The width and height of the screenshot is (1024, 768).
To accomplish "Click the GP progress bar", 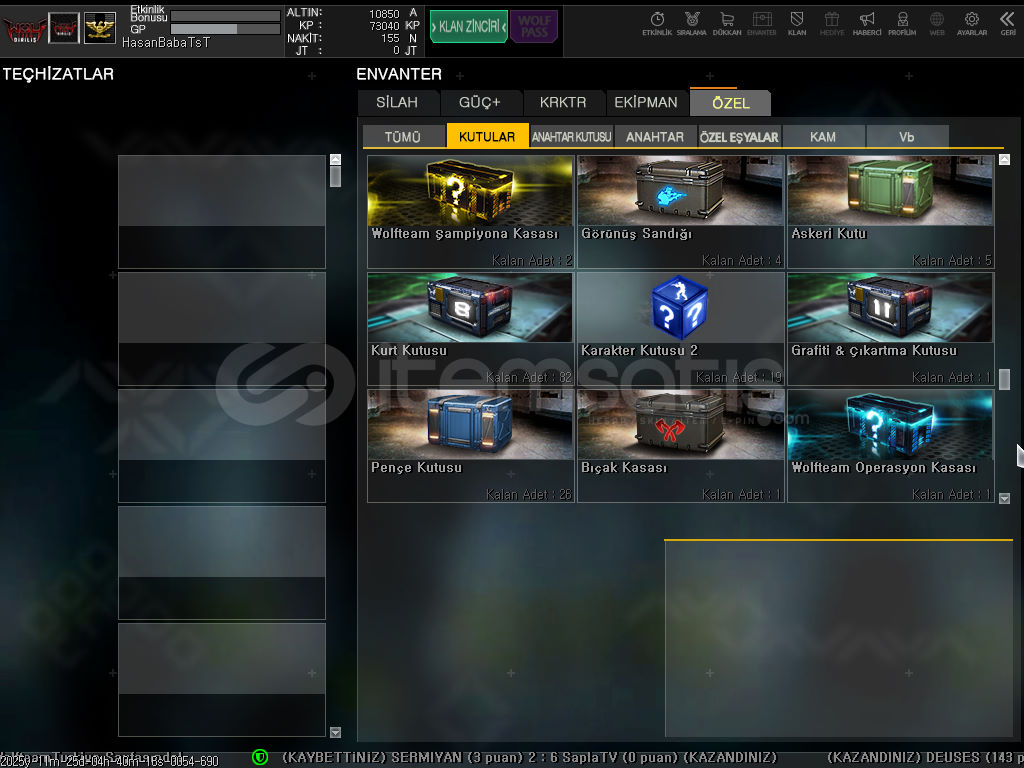I will click(225, 29).
